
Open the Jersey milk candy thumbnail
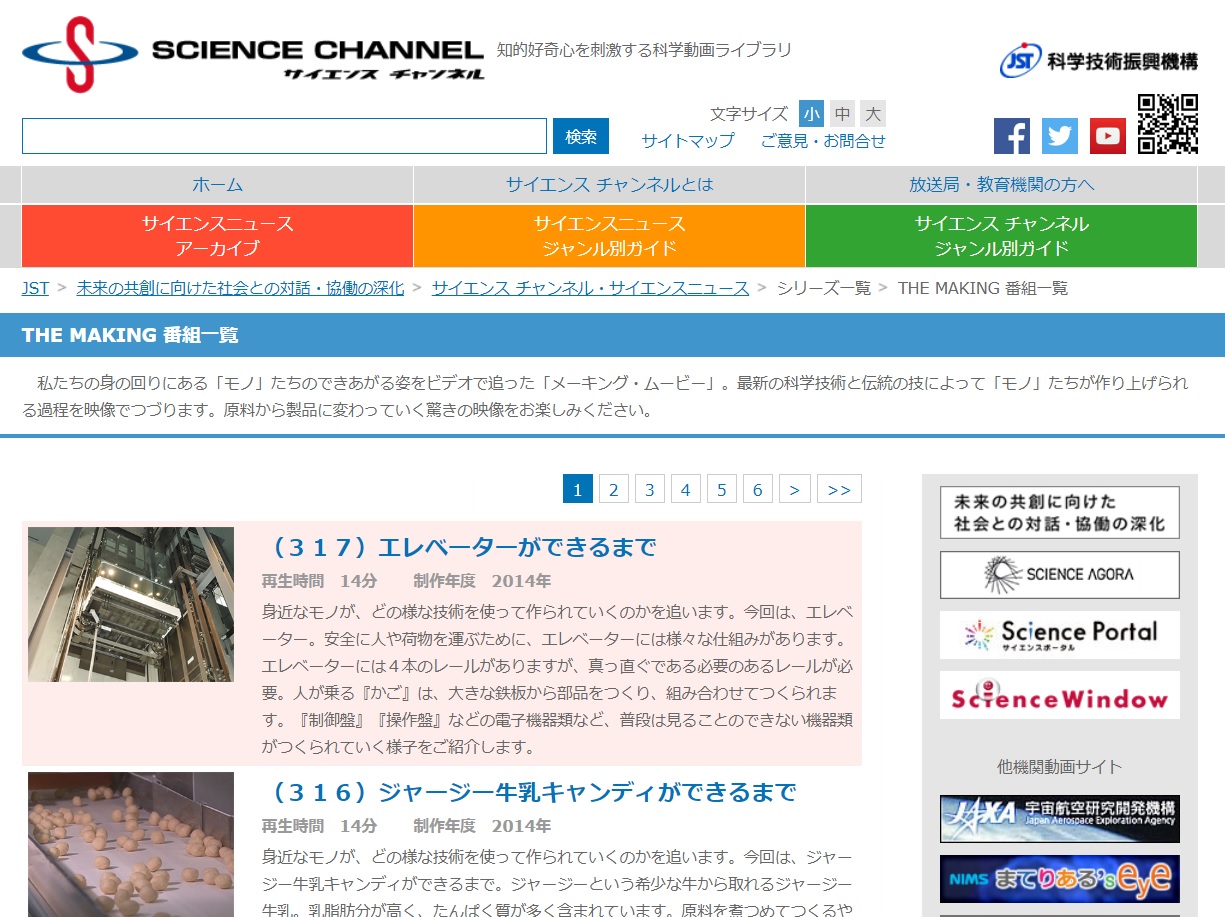click(x=131, y=845)
